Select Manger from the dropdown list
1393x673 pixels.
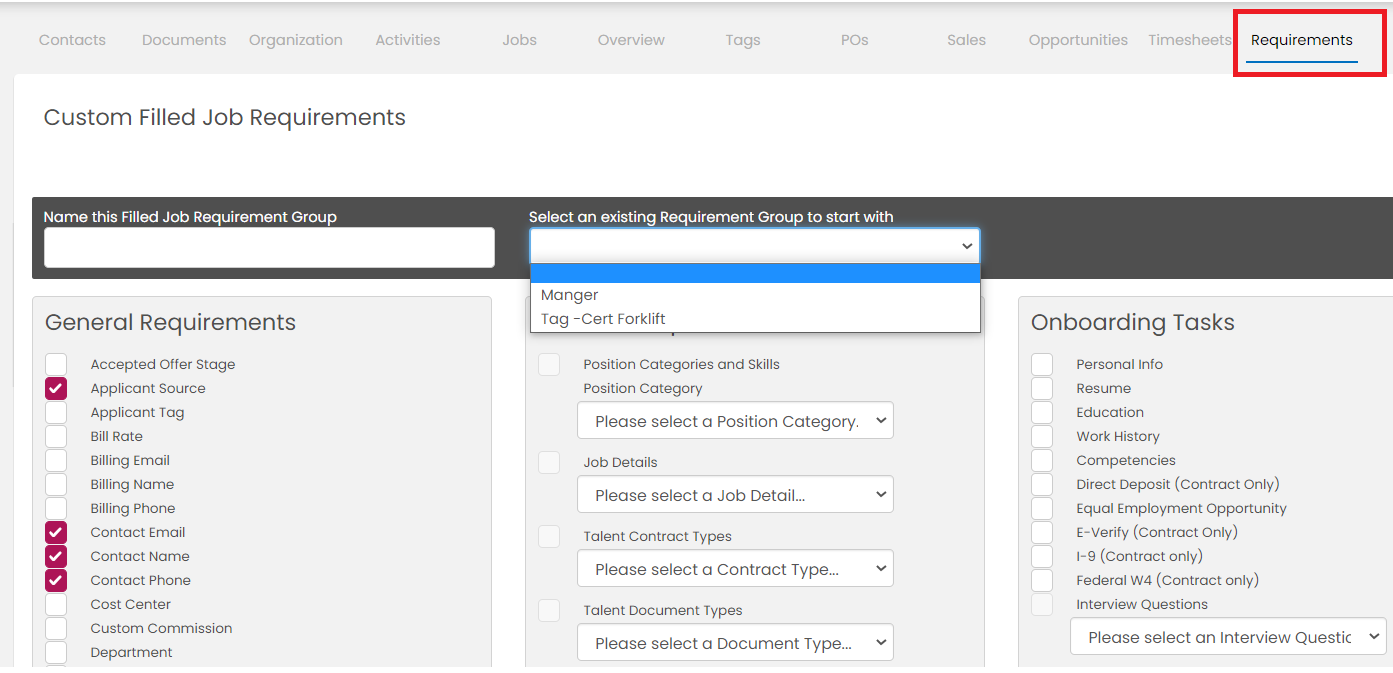[x=570, y=295]
